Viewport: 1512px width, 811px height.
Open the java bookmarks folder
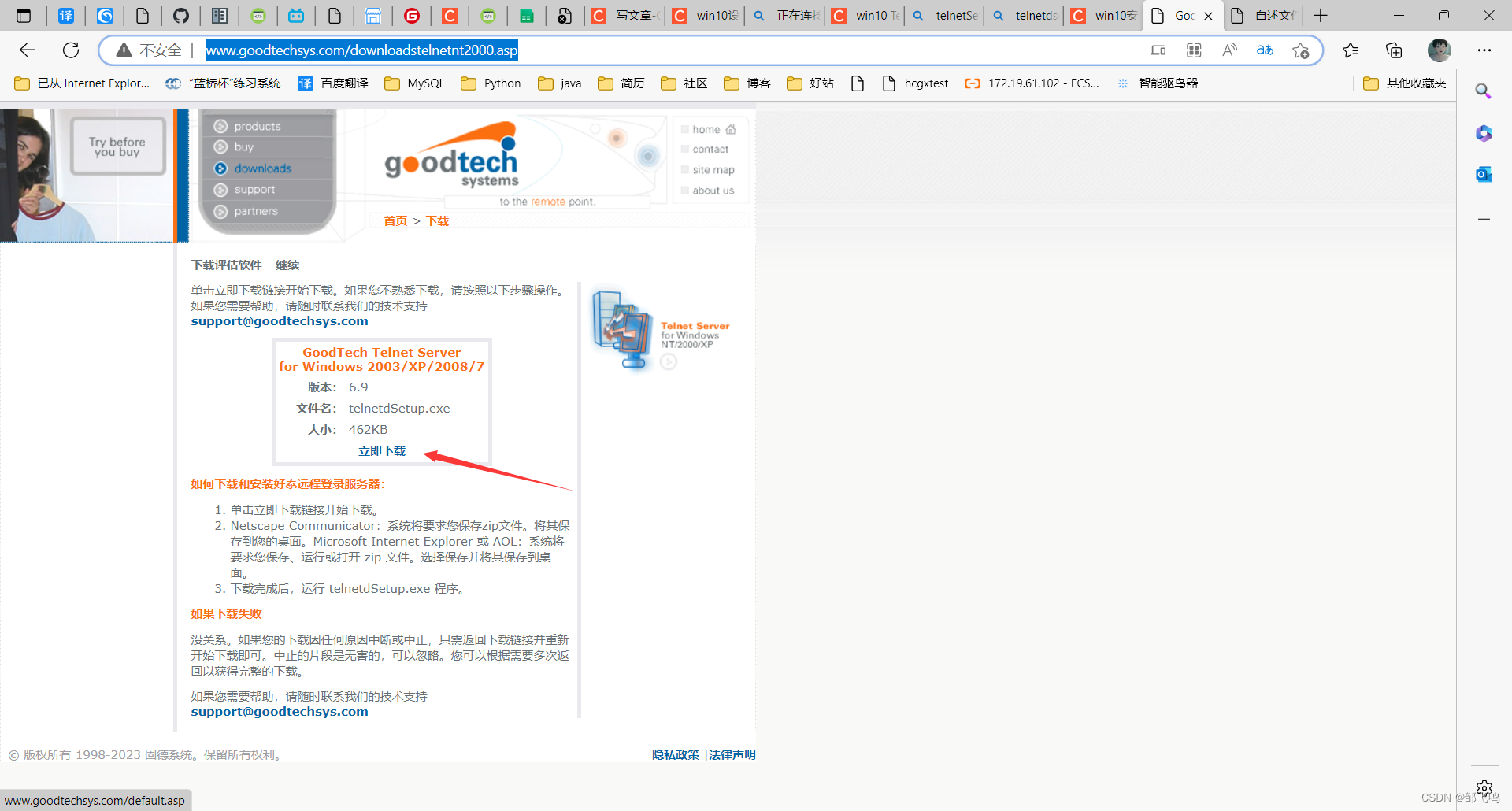[x=560, y=83]
